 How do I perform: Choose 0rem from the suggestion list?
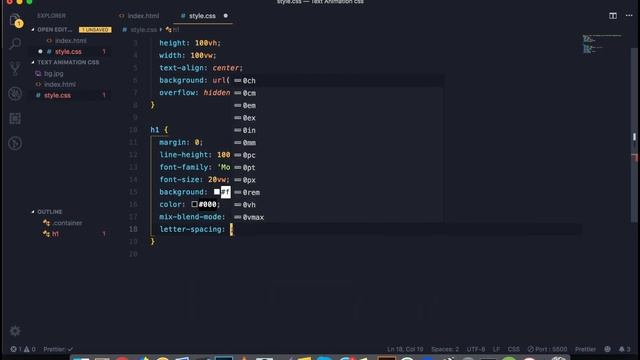coord(338,192)
